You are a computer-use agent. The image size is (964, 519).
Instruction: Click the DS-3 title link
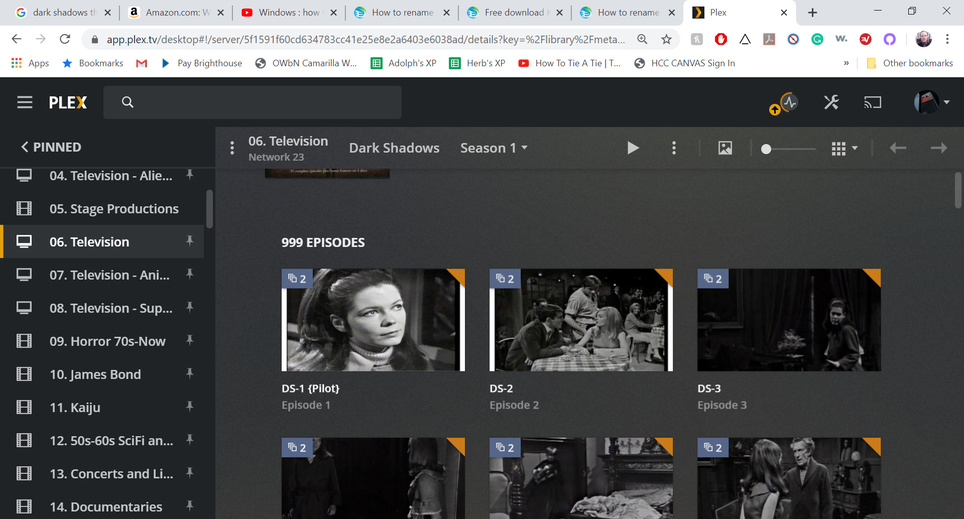tap(709, 389)
